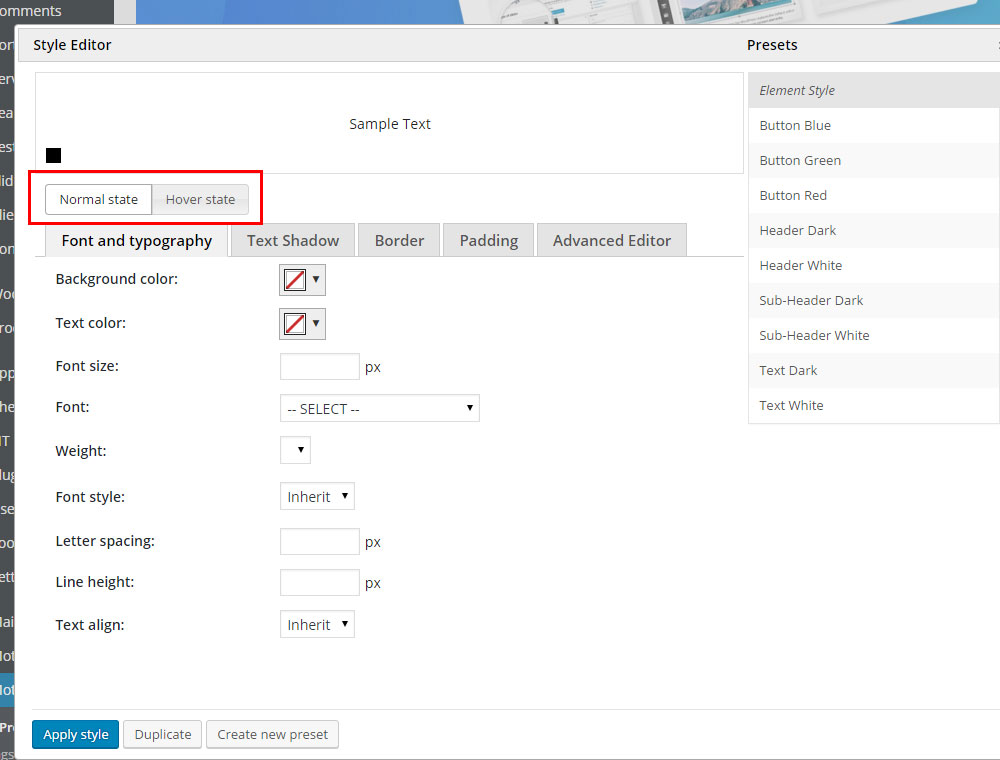Click the Sample Text preview
The image size is (1000, 760).
[390, 124]
